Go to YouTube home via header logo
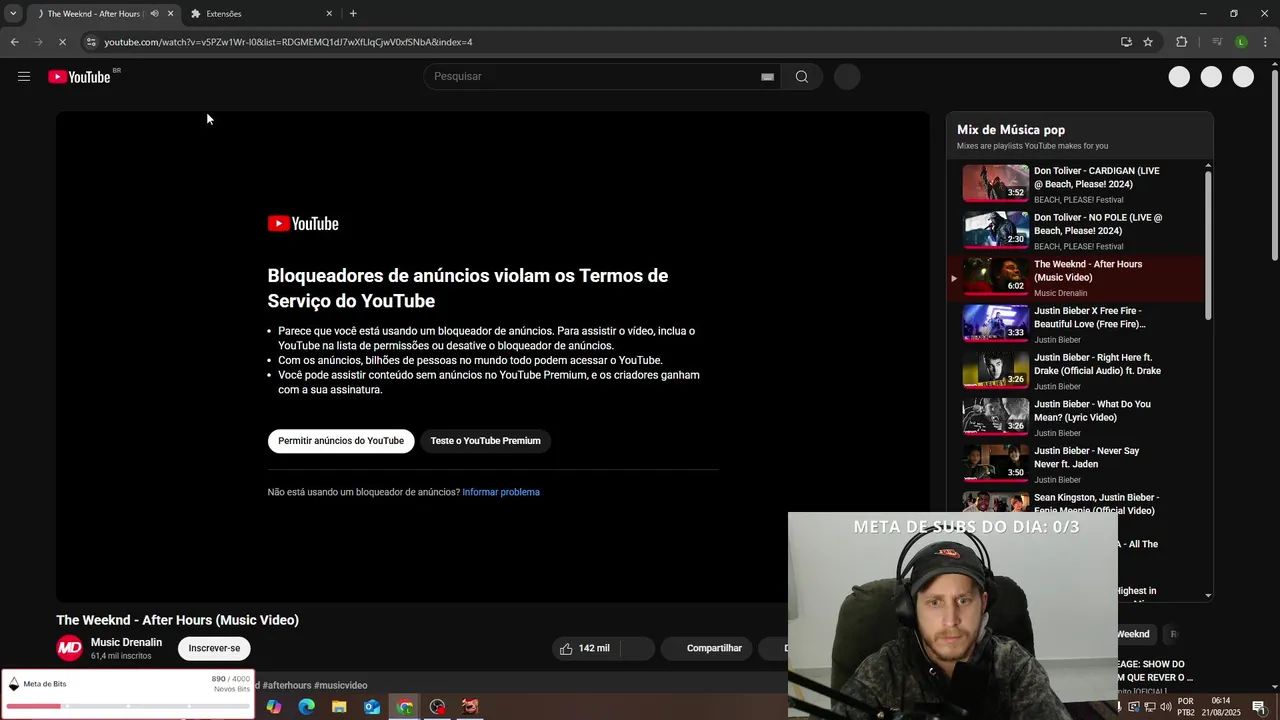1280x720 pixels. (x=79, y=77)
